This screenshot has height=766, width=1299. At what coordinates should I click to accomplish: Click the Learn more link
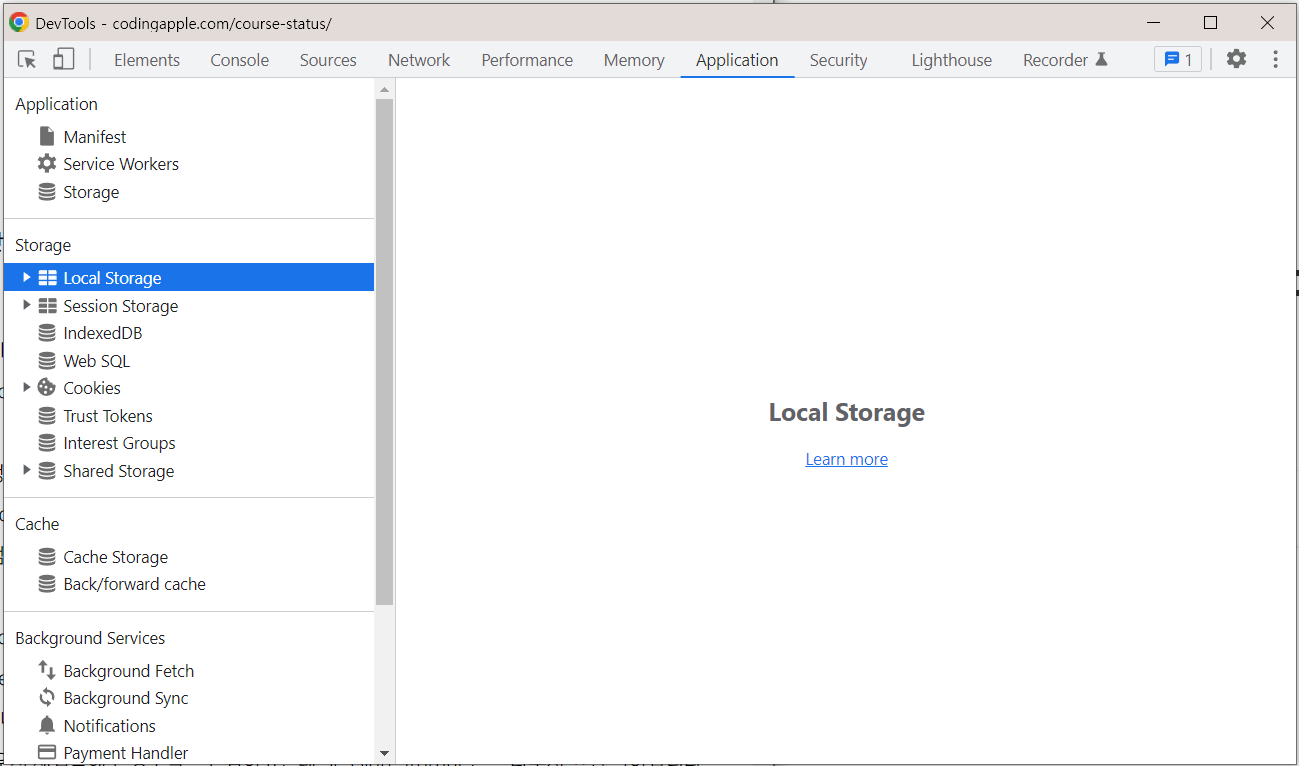click(x=846, y=458)
